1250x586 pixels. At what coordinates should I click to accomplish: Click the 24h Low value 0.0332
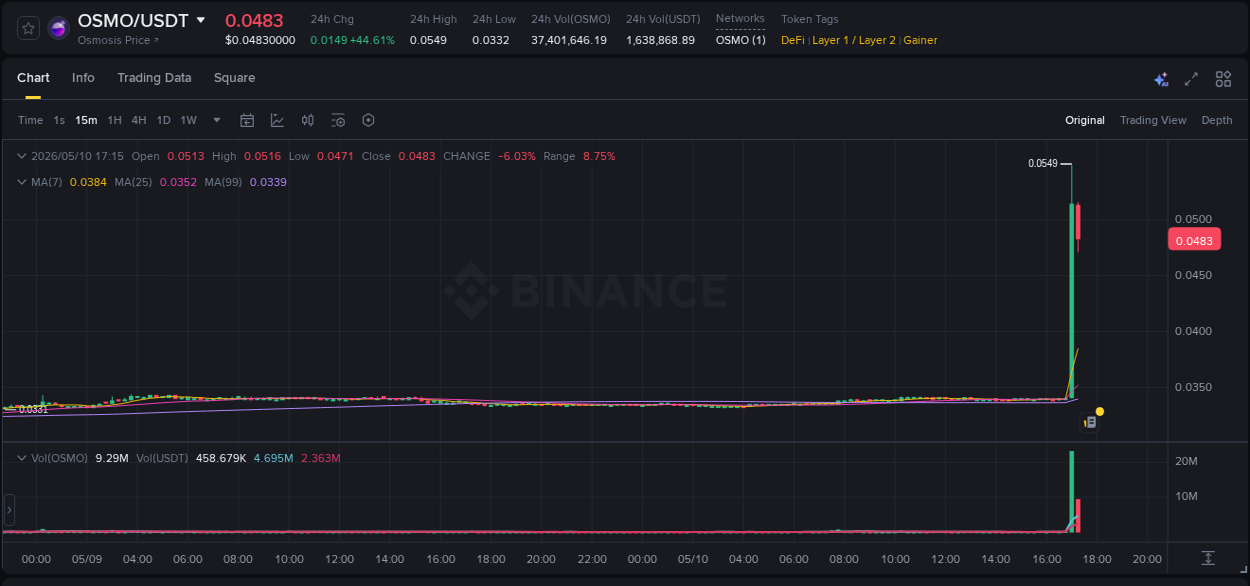point(491,40)
